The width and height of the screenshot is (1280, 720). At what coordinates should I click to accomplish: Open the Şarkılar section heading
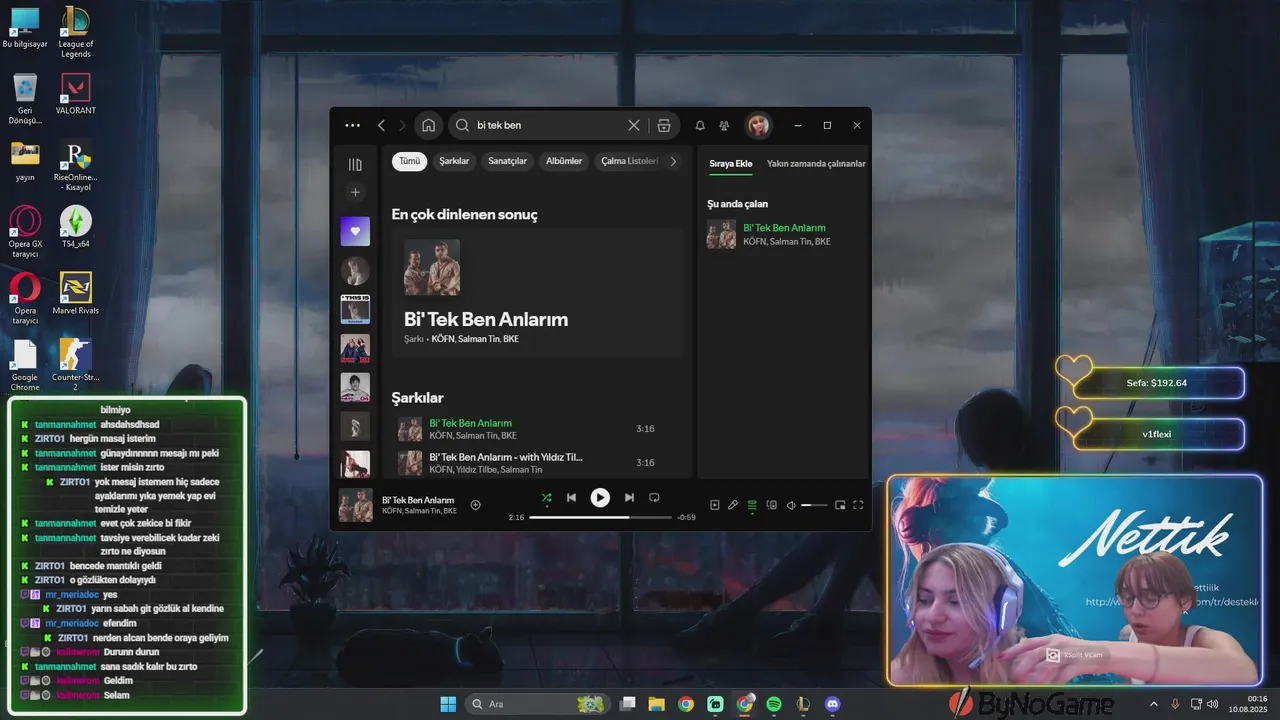point(418,398)
